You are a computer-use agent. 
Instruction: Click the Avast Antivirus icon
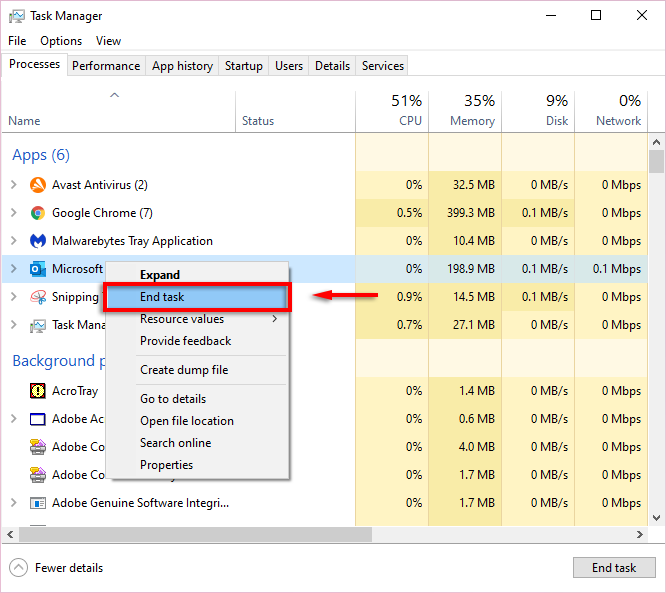pyautogui.click(x=38, y=185)
